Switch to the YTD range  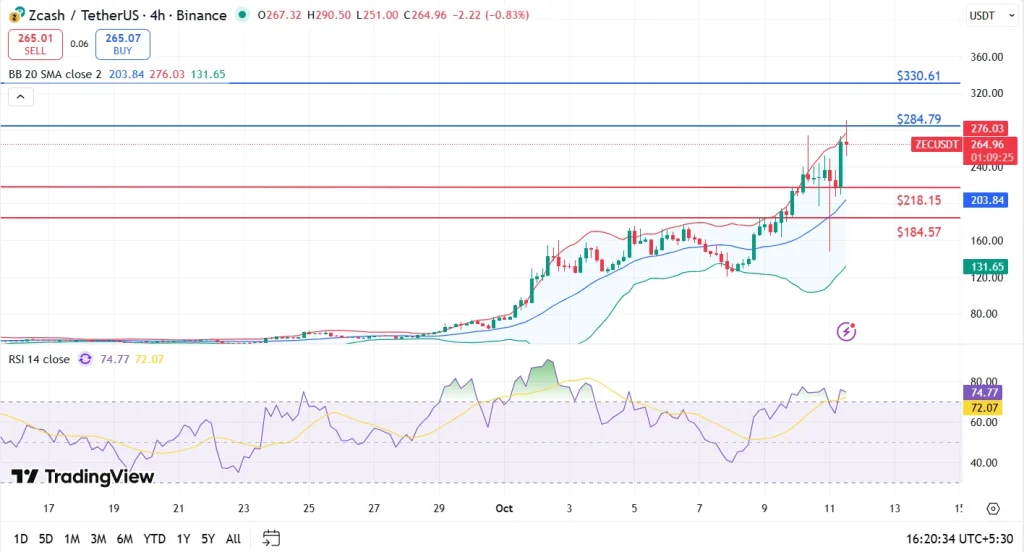pyautogui.click(x=154, y=539)
